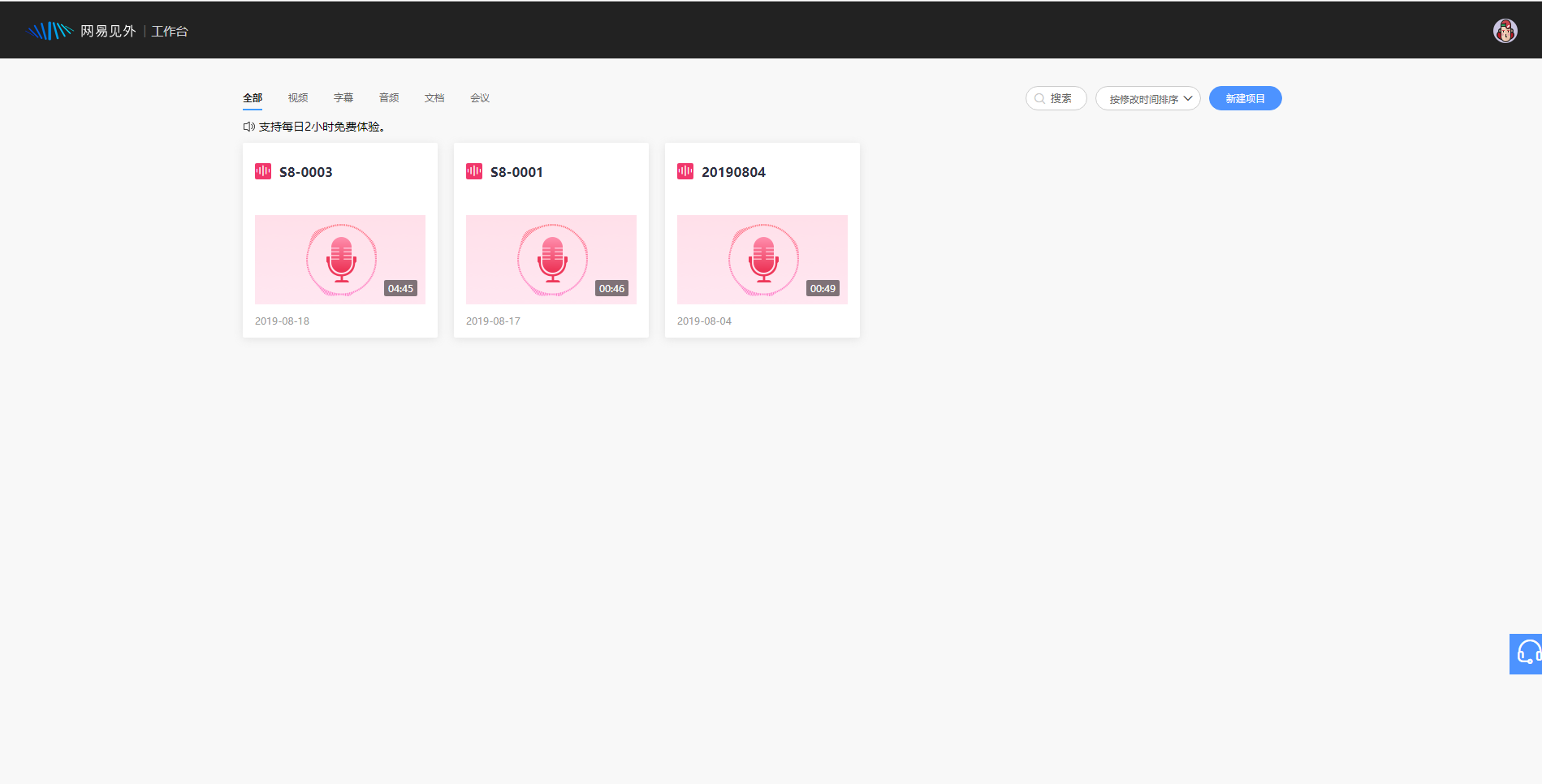Click the NetEase Sight logo icon
The width and height of the screenshot is (1542, 784).
click(x=50, y=31)
